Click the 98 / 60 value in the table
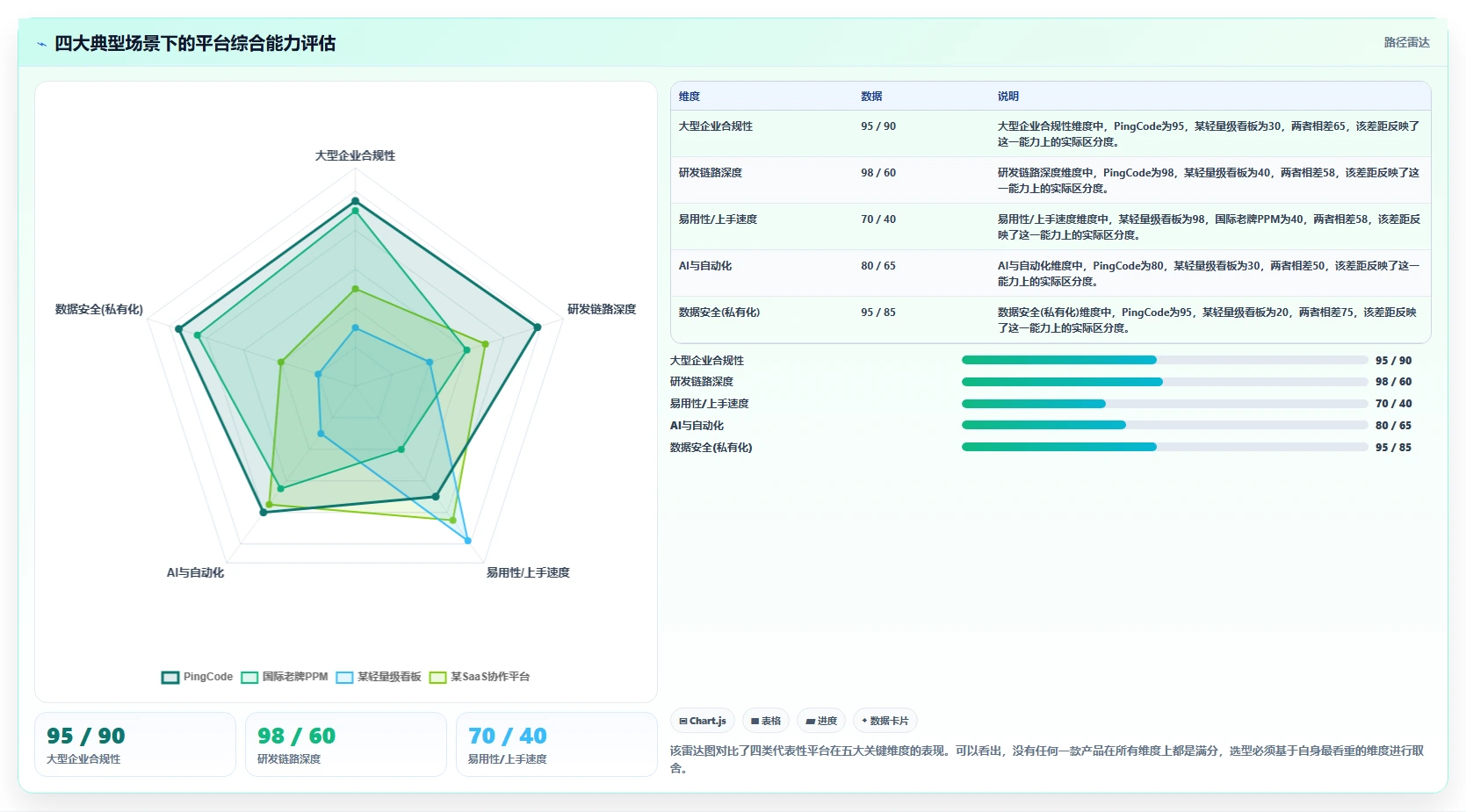The width and height of the screenshot is (1466, 812). 878,173
